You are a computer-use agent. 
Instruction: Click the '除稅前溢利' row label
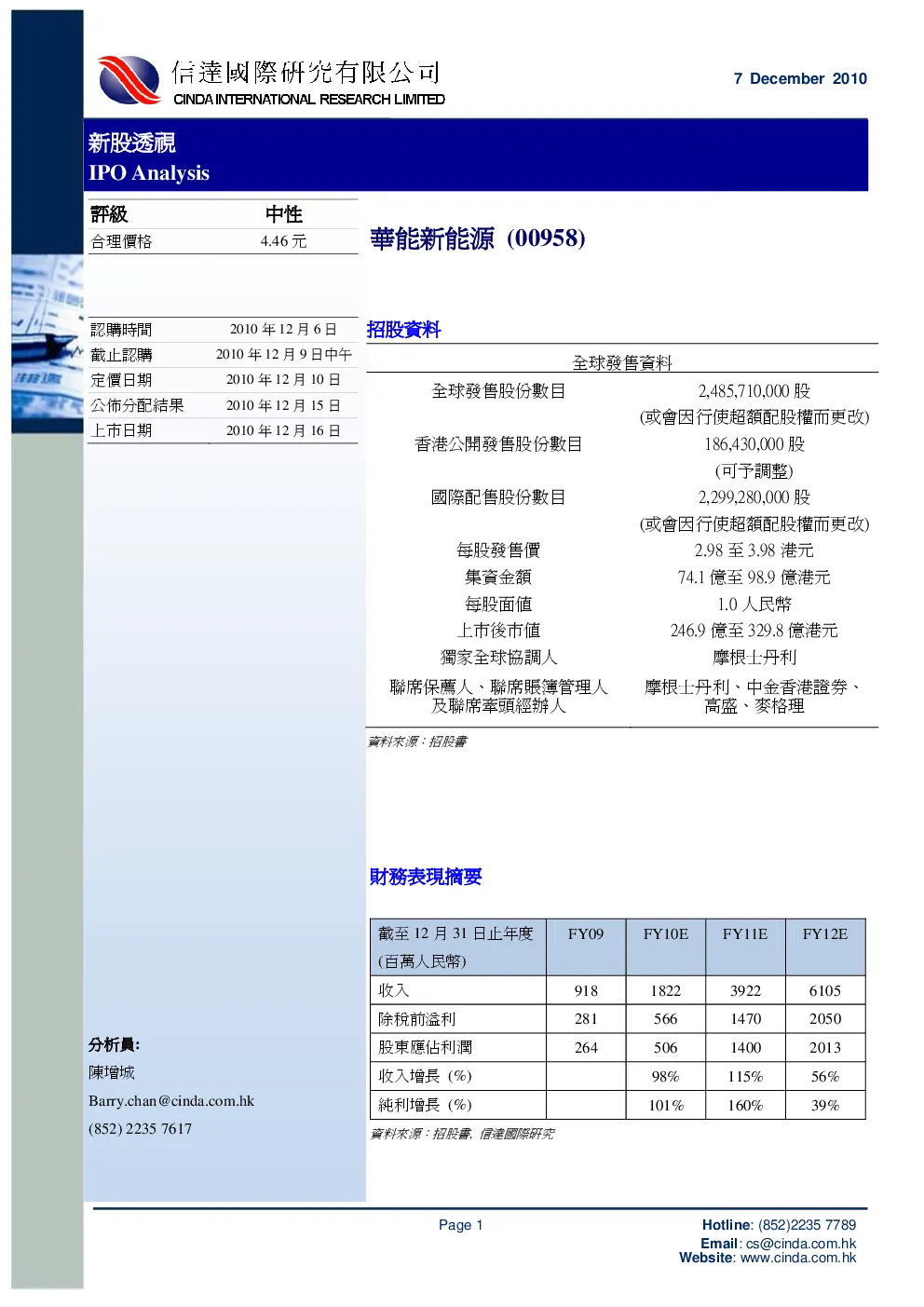pos(416,1019)
